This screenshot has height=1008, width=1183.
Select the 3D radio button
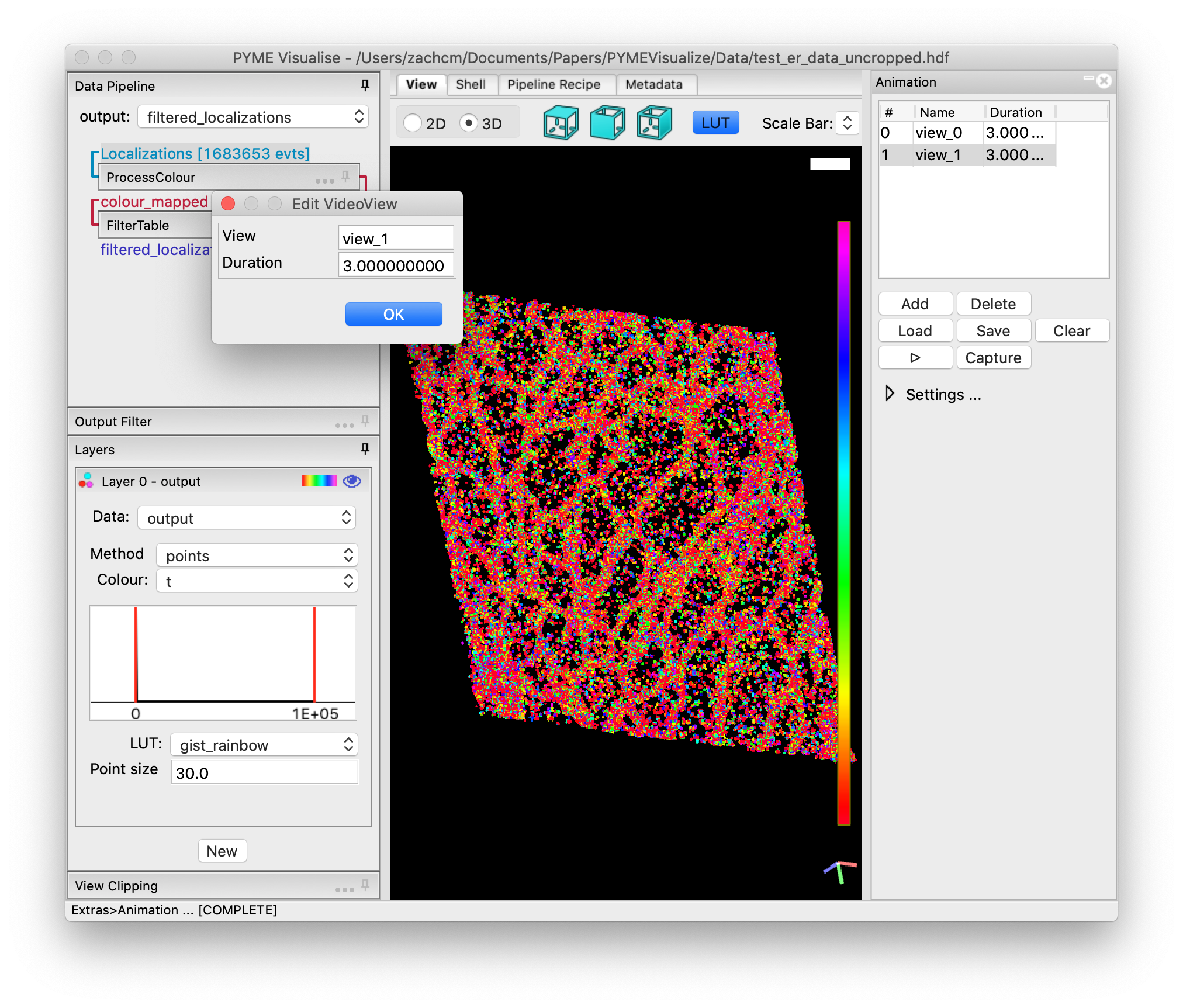pos(468,123)
